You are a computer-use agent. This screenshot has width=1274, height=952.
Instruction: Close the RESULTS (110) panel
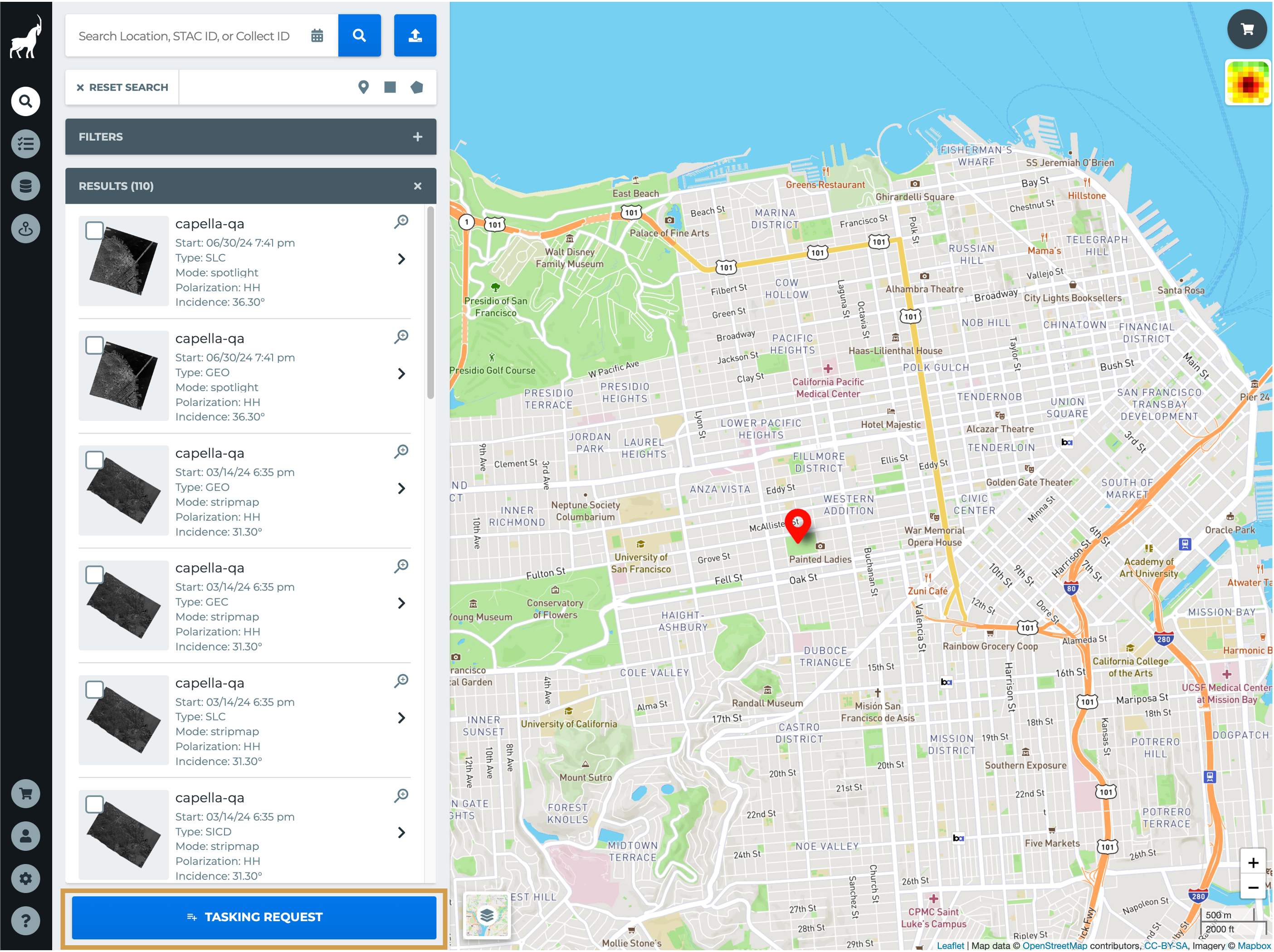click(418, 186)
